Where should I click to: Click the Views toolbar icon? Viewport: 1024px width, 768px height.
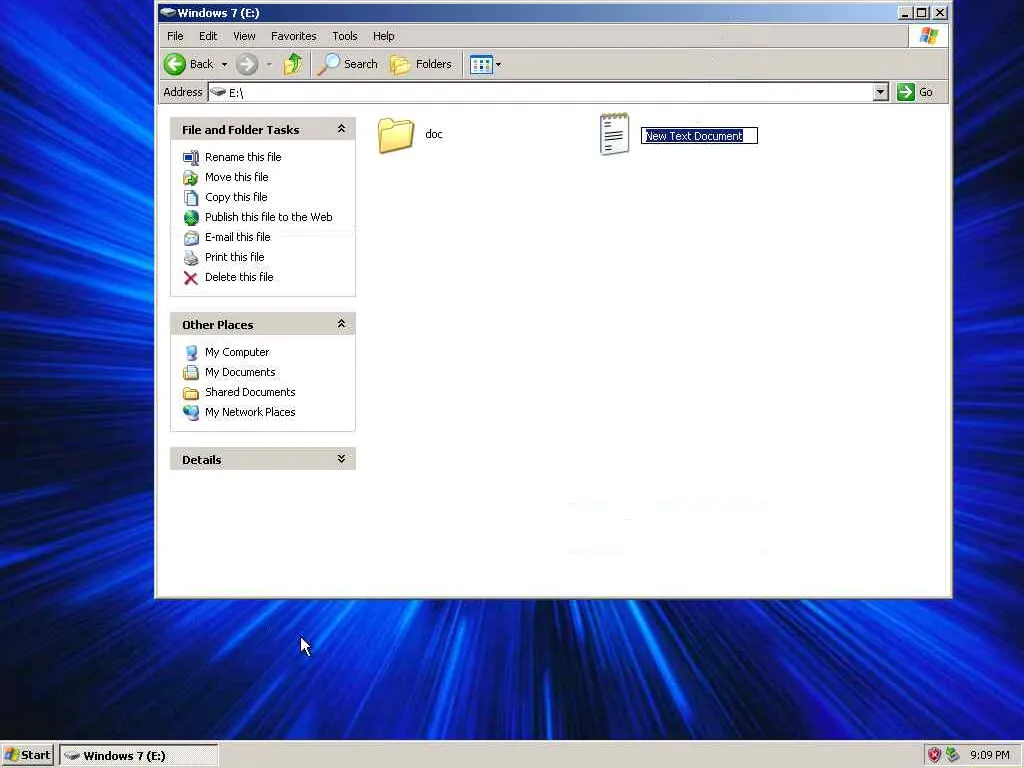(x=481, y=65)
